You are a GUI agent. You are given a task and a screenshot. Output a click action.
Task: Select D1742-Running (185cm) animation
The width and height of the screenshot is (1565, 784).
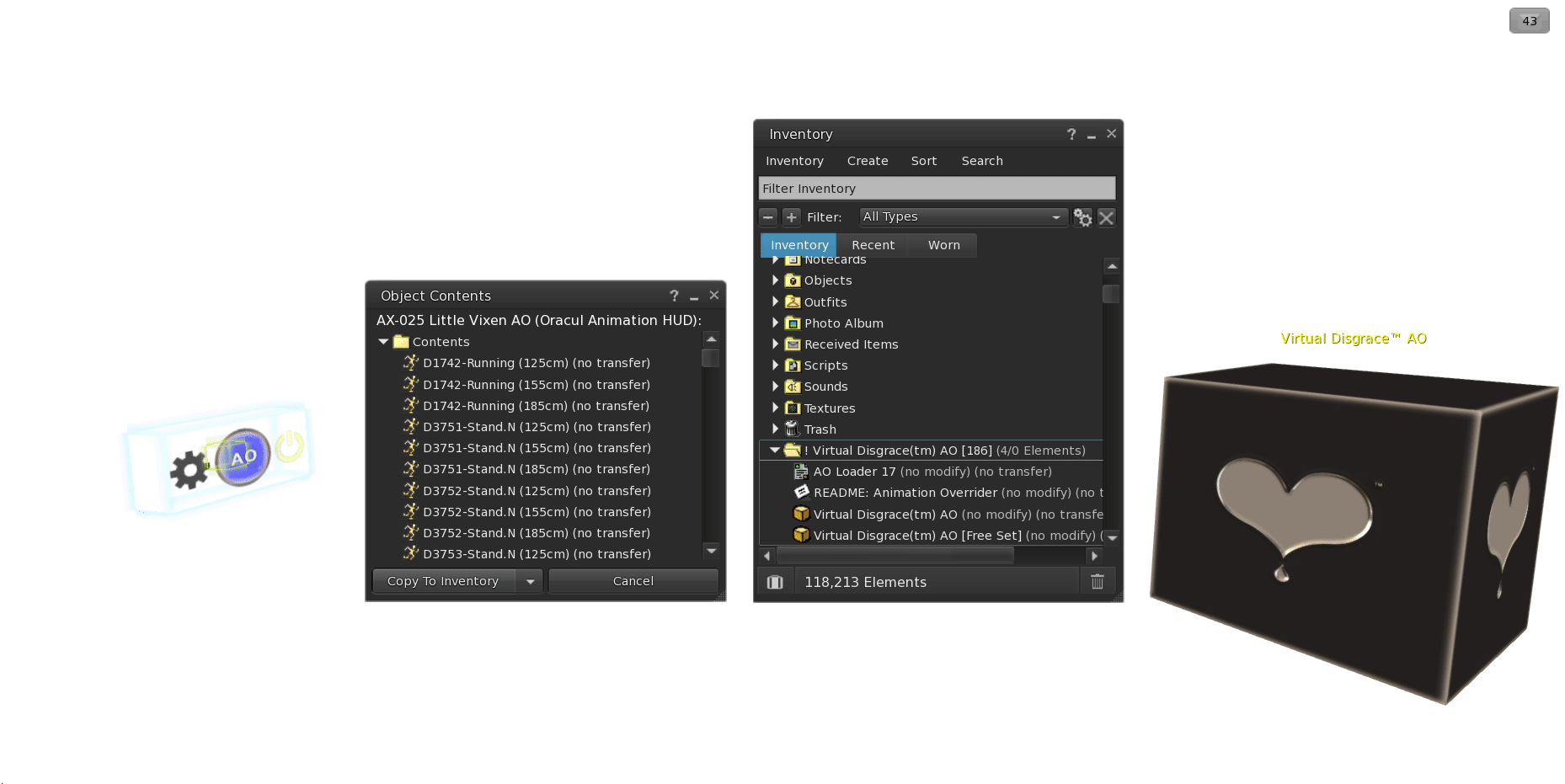coord(537,406)
